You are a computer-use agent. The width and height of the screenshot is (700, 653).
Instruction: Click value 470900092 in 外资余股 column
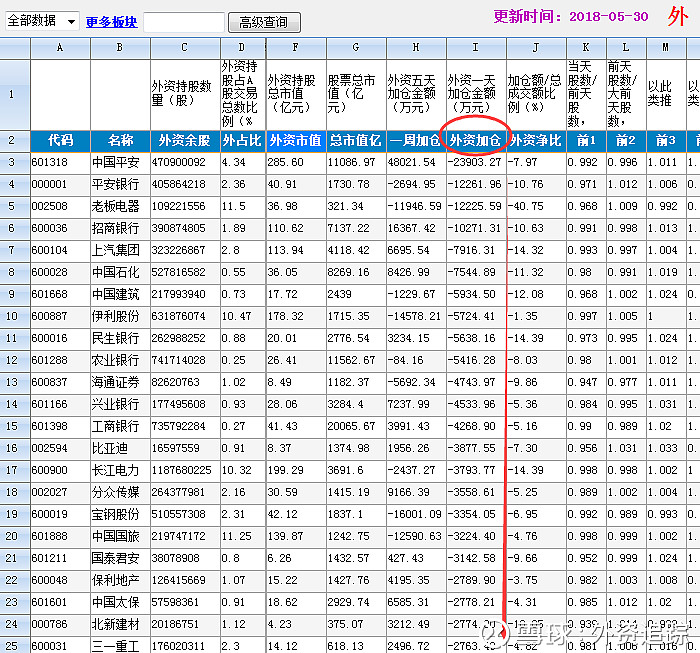tap(179, 162)
